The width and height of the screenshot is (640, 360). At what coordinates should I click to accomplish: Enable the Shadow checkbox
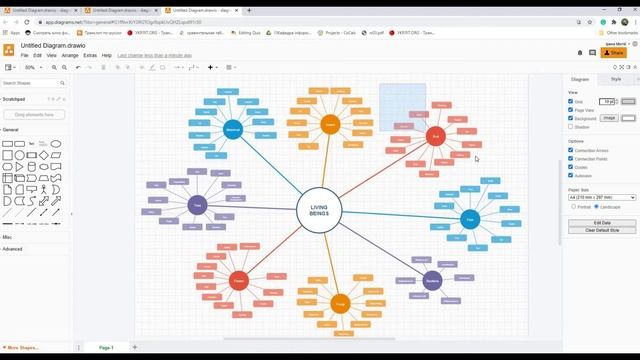pyautogui.click(x=571, y=127)
